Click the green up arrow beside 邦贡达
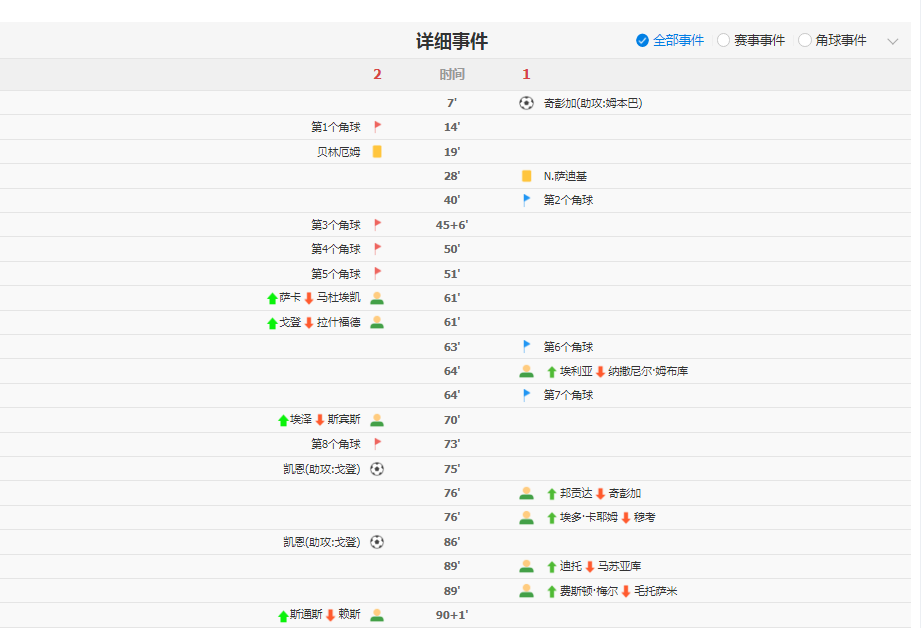The width and height of the screenshot is (921, 628). click(552, 494)
